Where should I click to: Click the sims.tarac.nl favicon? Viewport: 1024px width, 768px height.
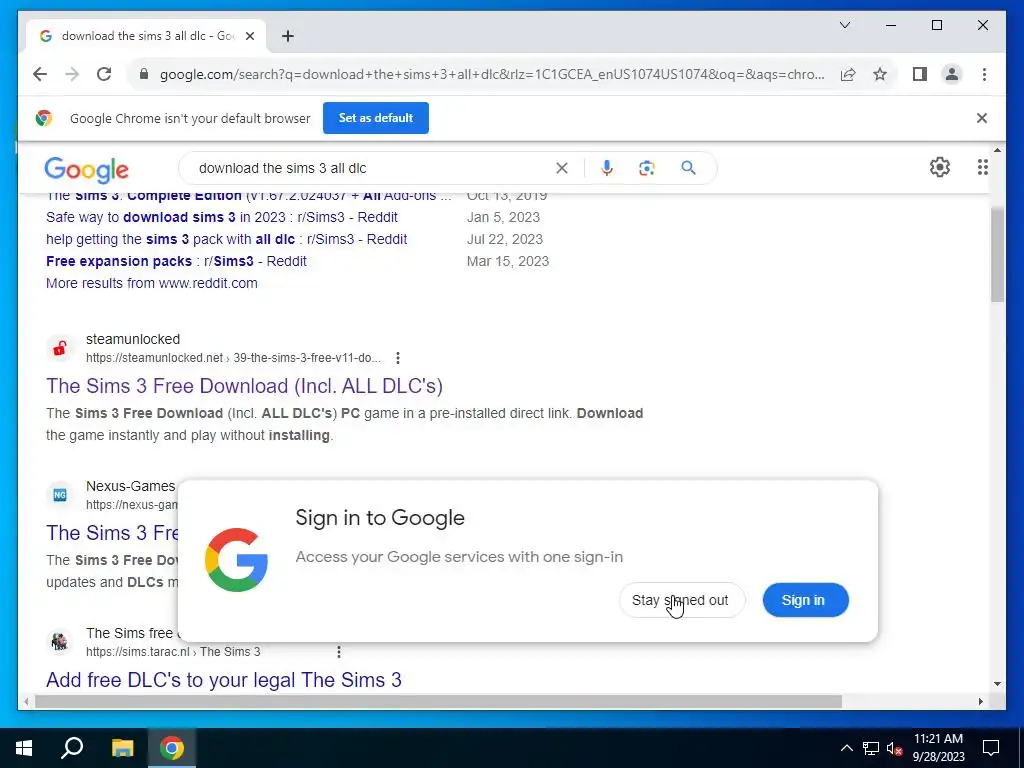(x=60, y=642)
